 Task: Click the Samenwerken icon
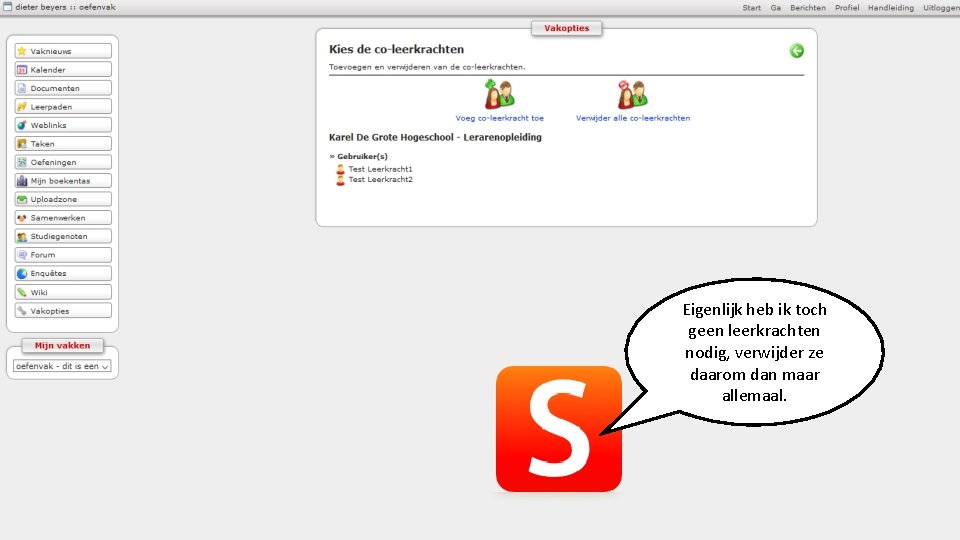[x=22, y=218]
